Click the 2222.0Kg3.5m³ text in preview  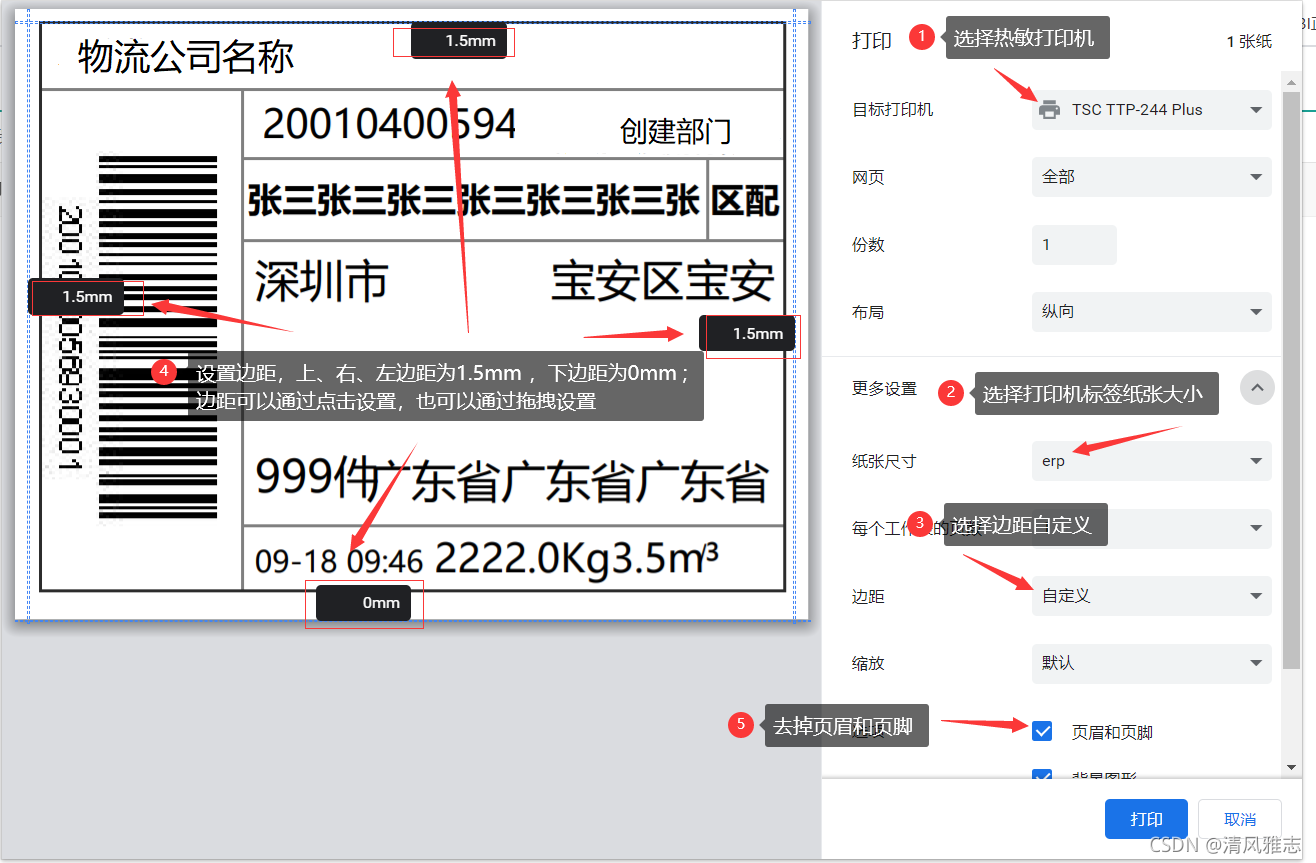577,559
